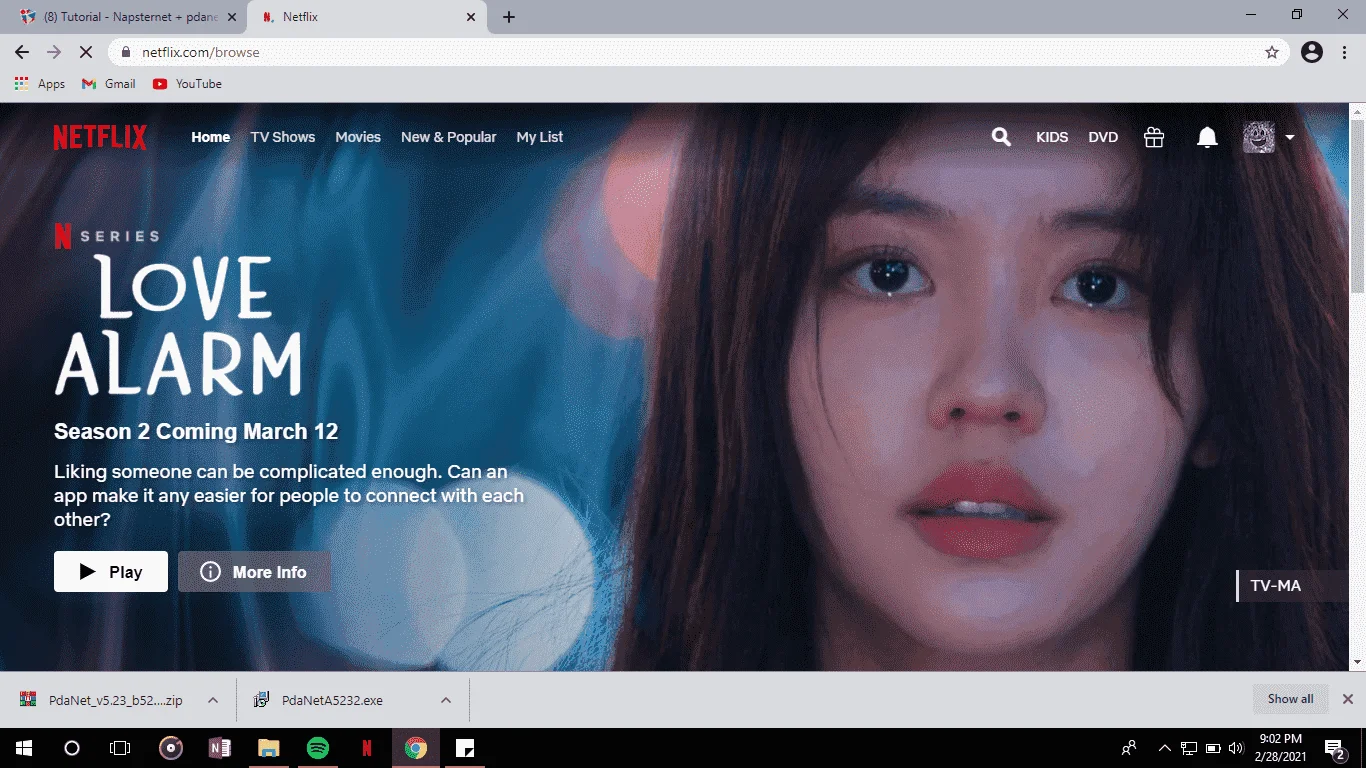Select the Netflix browser tab

coord(366,17)
